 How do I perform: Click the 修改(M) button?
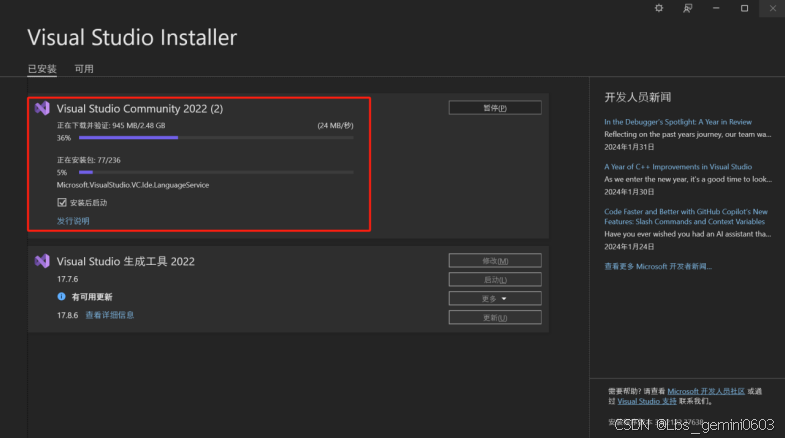[495, 261]
